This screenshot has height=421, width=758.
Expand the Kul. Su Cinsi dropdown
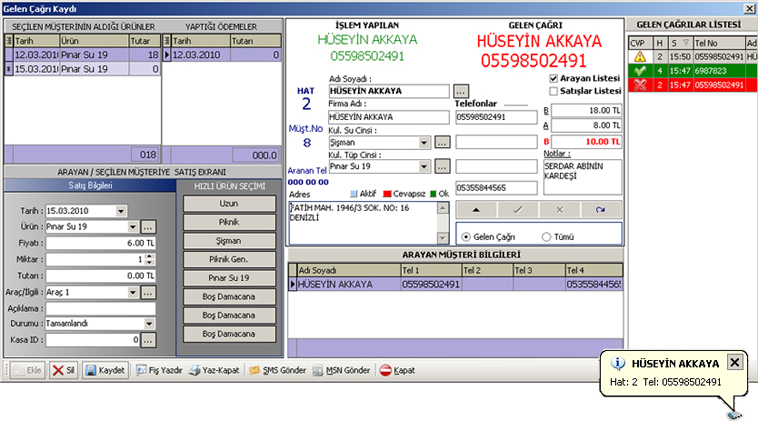pyautogui.click(x=425, y=142)
